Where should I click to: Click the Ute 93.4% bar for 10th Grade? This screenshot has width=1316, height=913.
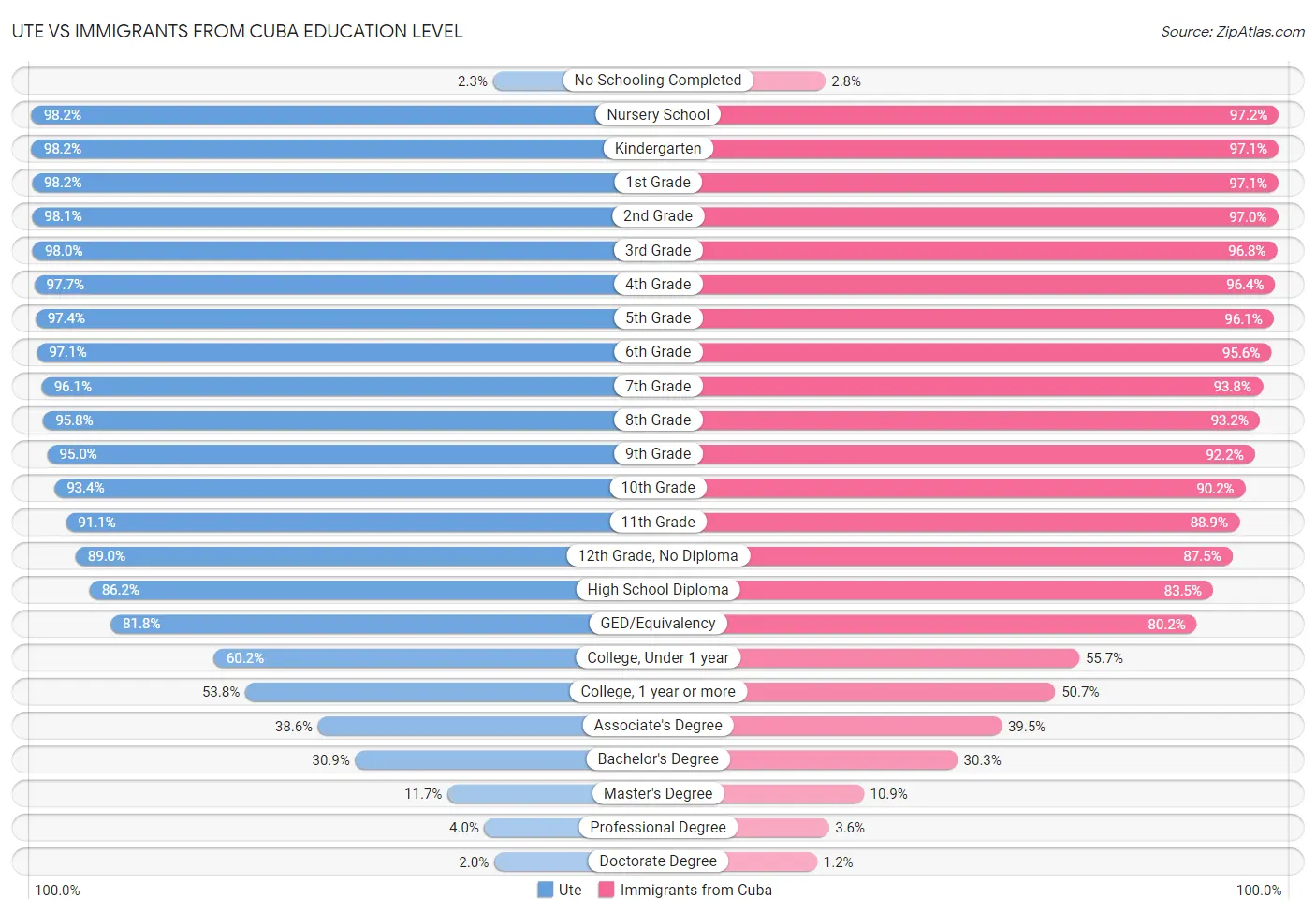pos(332,488)
